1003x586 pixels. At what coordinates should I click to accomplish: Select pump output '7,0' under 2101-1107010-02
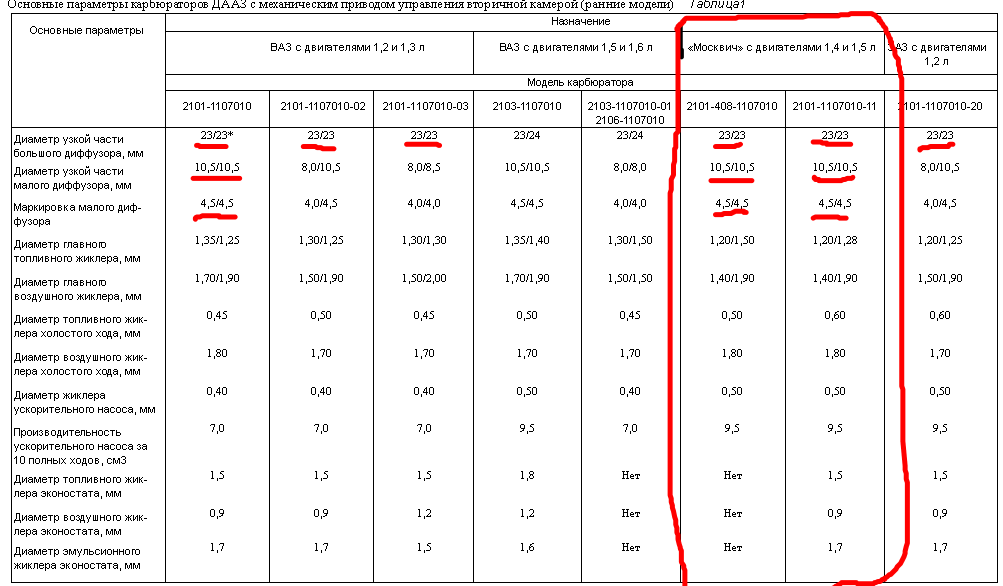click(320, 428)
